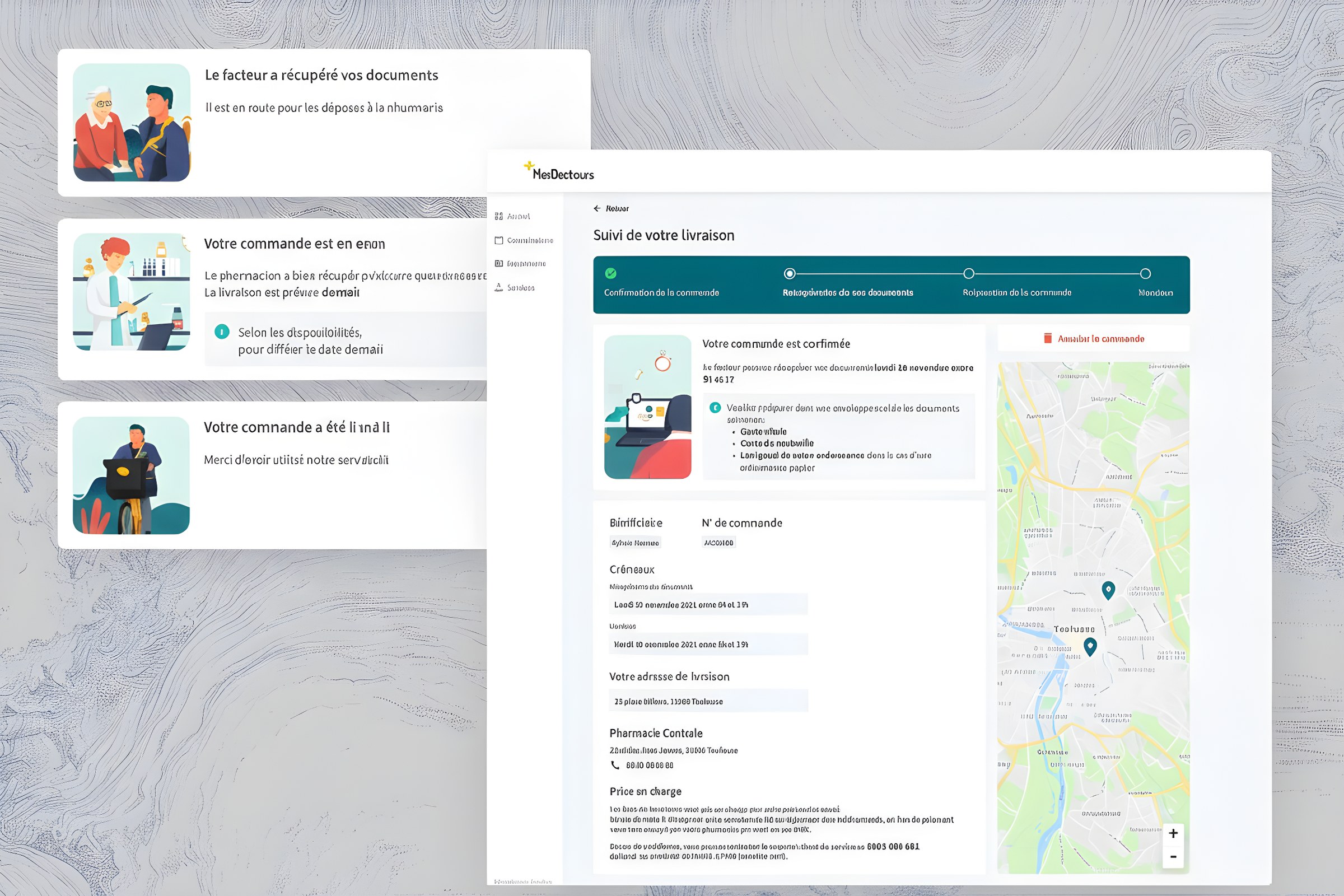Click the 'Votre commande a été' card title
Image resolution: width=1344 pixels, height=896 pixels.
tap(297, 427)
